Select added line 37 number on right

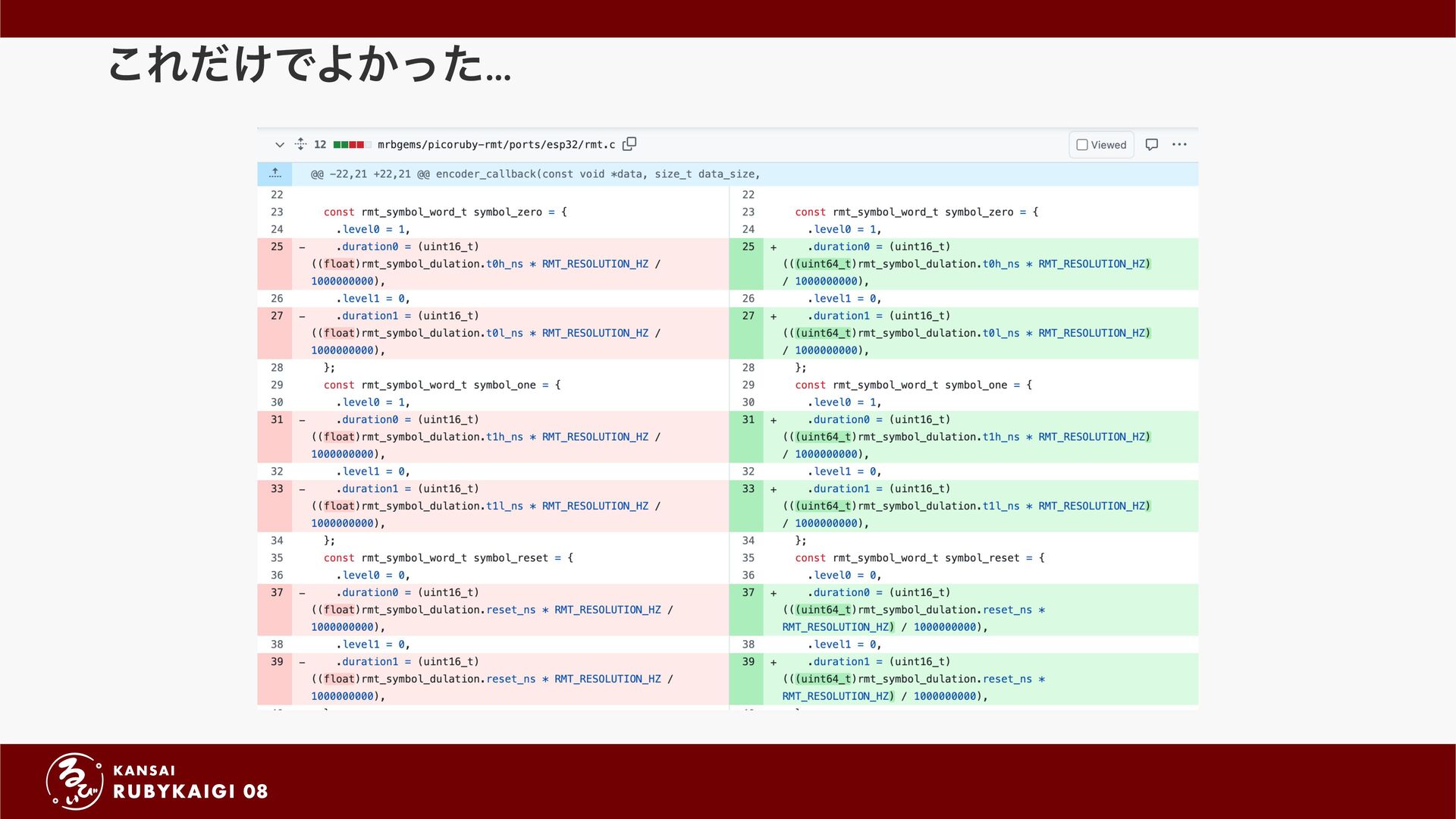point(748,592)
